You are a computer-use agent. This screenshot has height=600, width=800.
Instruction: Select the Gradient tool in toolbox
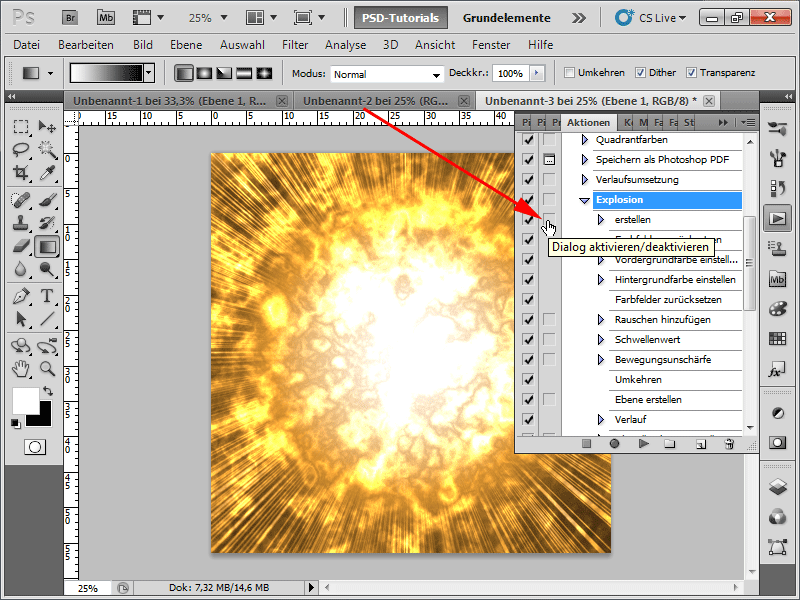tap(47, 247)
